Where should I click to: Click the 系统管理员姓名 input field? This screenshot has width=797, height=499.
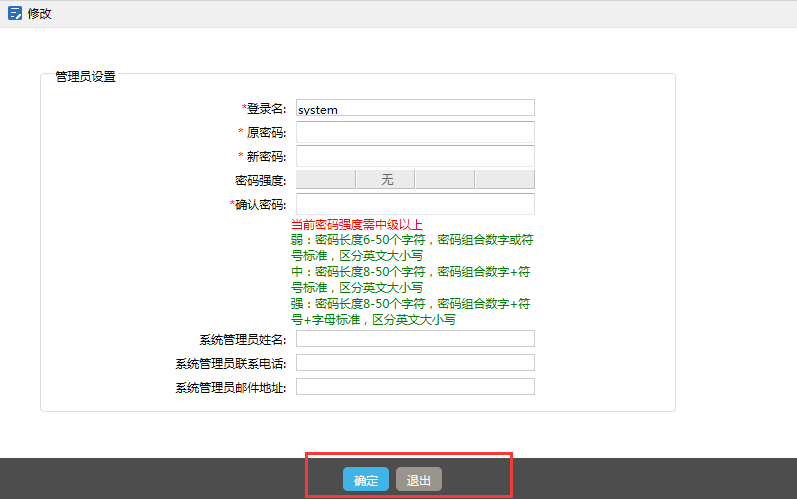tap(415, 339)
